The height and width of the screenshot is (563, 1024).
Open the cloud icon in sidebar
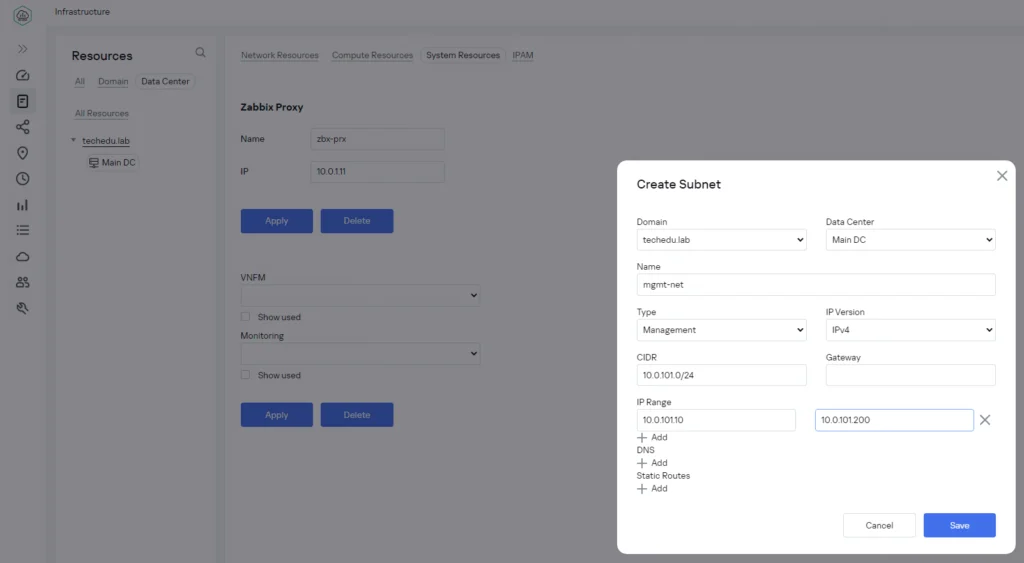(x=22, y=257)
